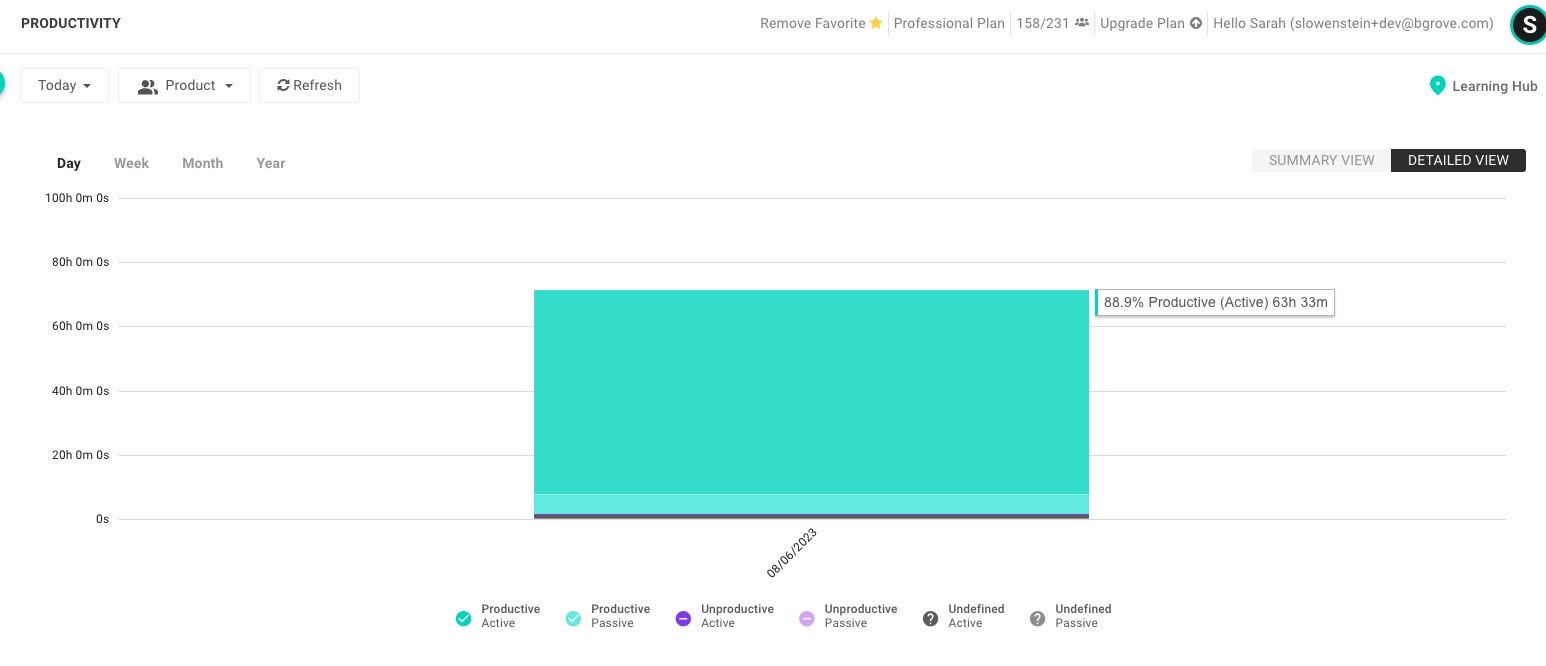Viewport: 1546px width, 666px height.
Task: Click the 60h 0m 0s axis label
Action: point(80,326)
